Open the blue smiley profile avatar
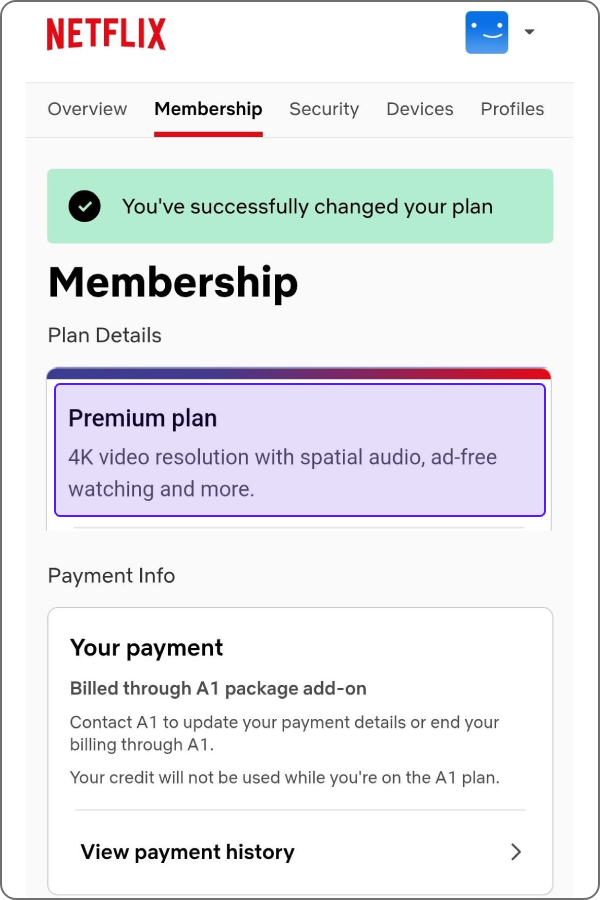The width and height of the screenshot is (600, 900). point(486,32)
